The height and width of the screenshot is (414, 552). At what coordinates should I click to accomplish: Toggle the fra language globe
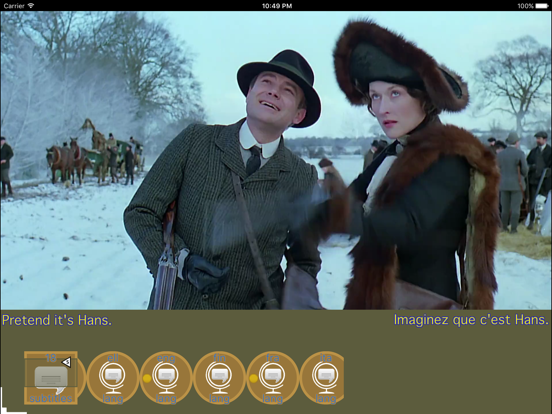[x=272, y=378]
